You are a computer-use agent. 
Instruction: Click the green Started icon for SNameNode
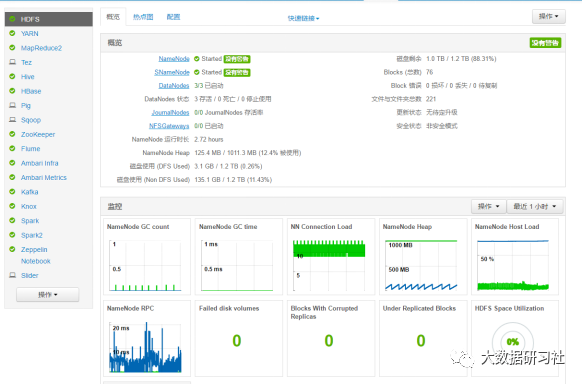(197, 72)
